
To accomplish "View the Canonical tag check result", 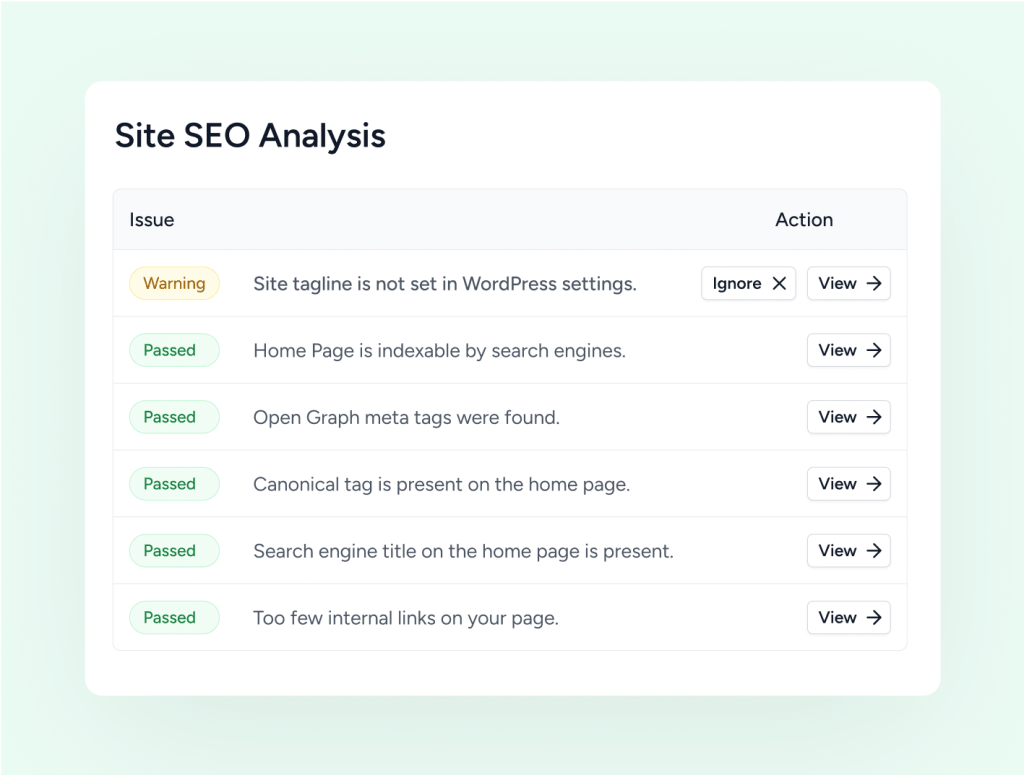I will click(848, 483).
